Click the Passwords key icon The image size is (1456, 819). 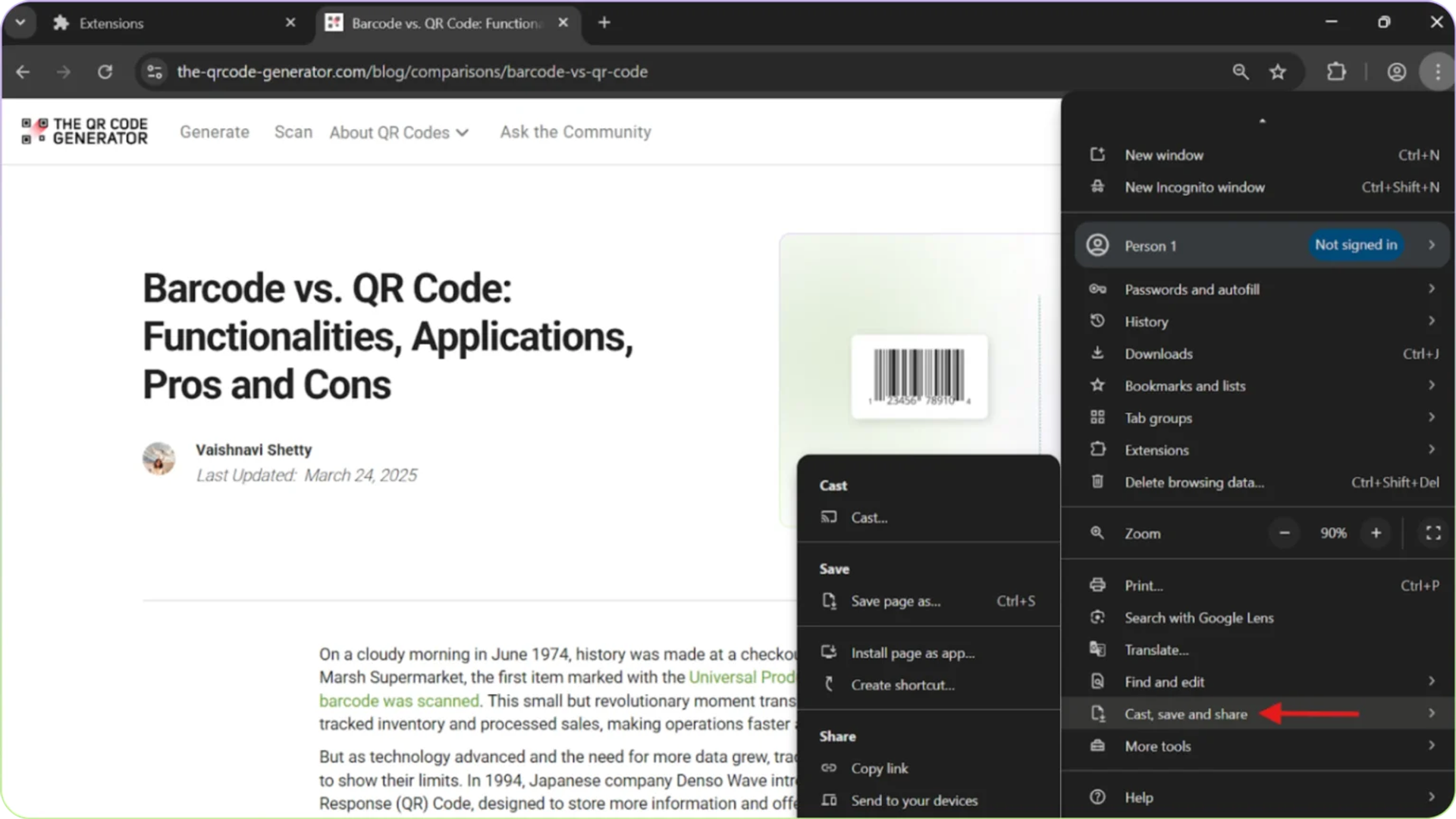click(x=1097, y=289)
